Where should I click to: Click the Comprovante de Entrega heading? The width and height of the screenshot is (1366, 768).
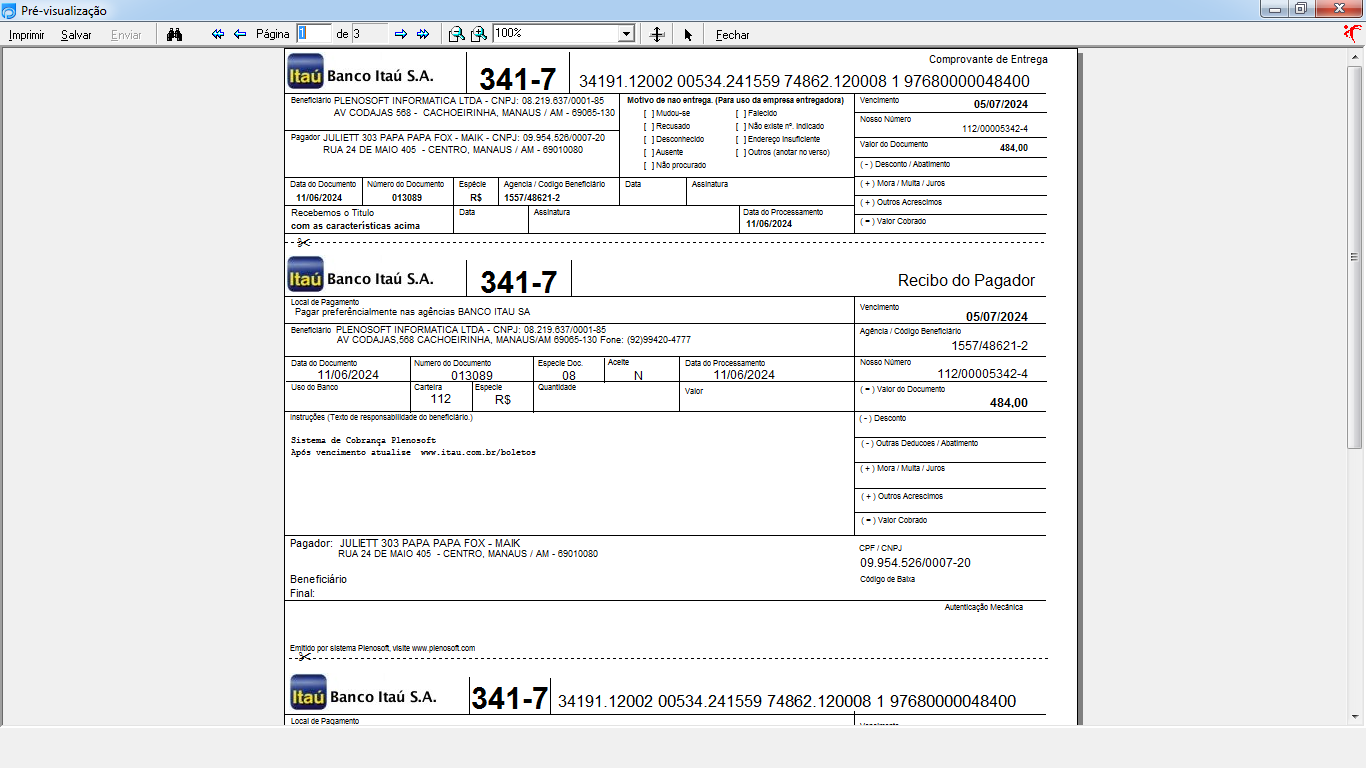(988, 59)
